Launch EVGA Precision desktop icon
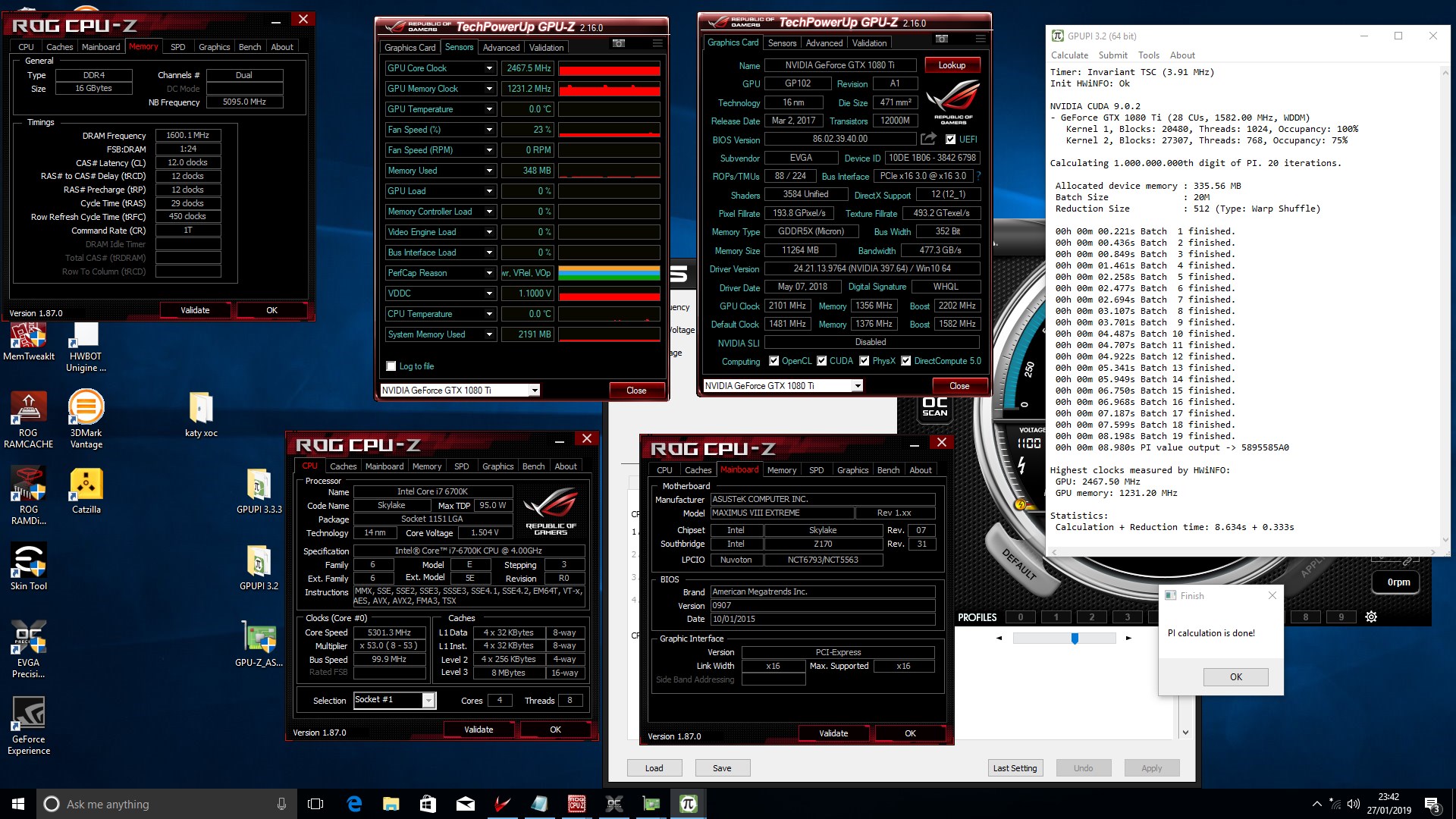 29,648
